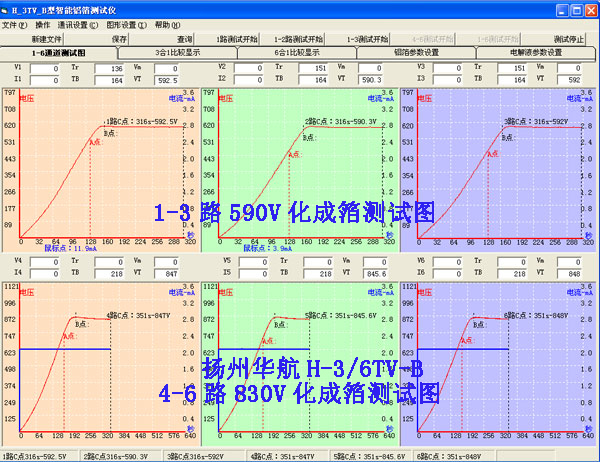
Task: Start the 1-2路测试开始 test
Action: pos(292,39)
